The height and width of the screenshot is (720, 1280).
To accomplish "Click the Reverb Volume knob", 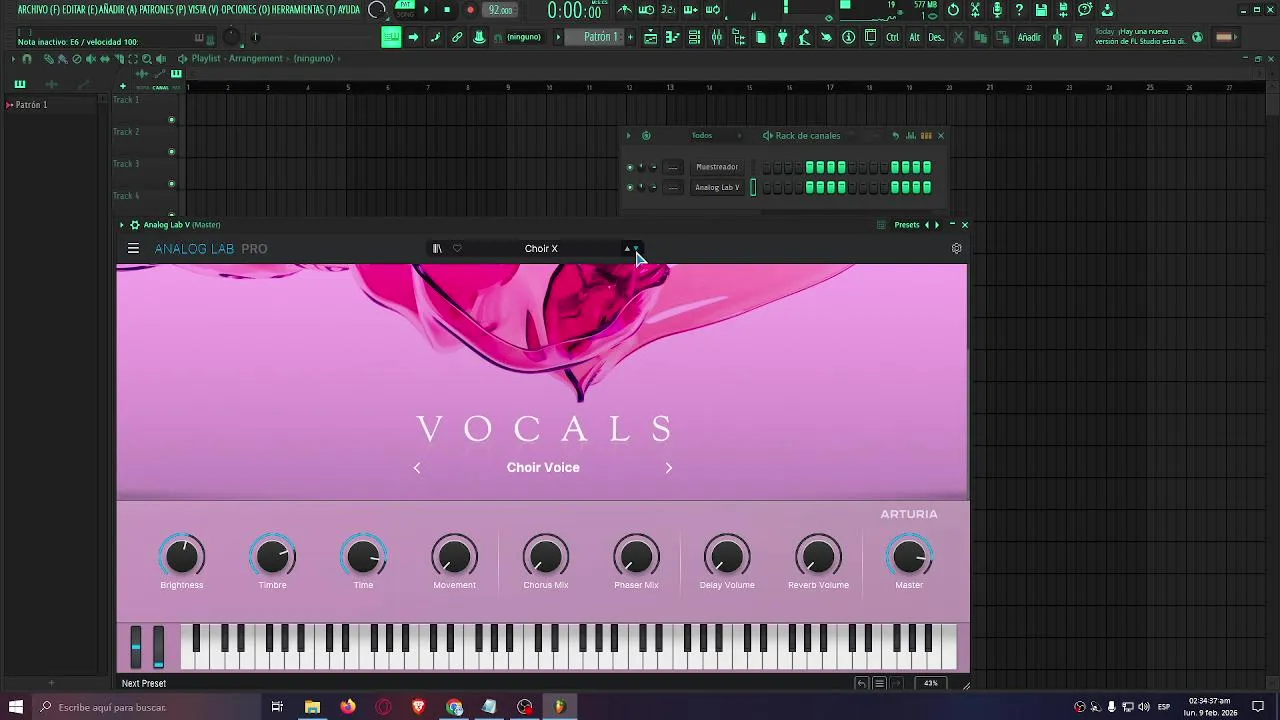I will pos(818,556).
